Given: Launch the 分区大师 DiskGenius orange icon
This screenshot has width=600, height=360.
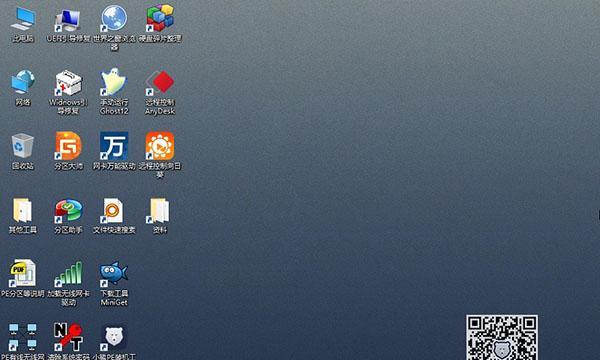Looking at the screenshot, I should click(x=68, y=146).
